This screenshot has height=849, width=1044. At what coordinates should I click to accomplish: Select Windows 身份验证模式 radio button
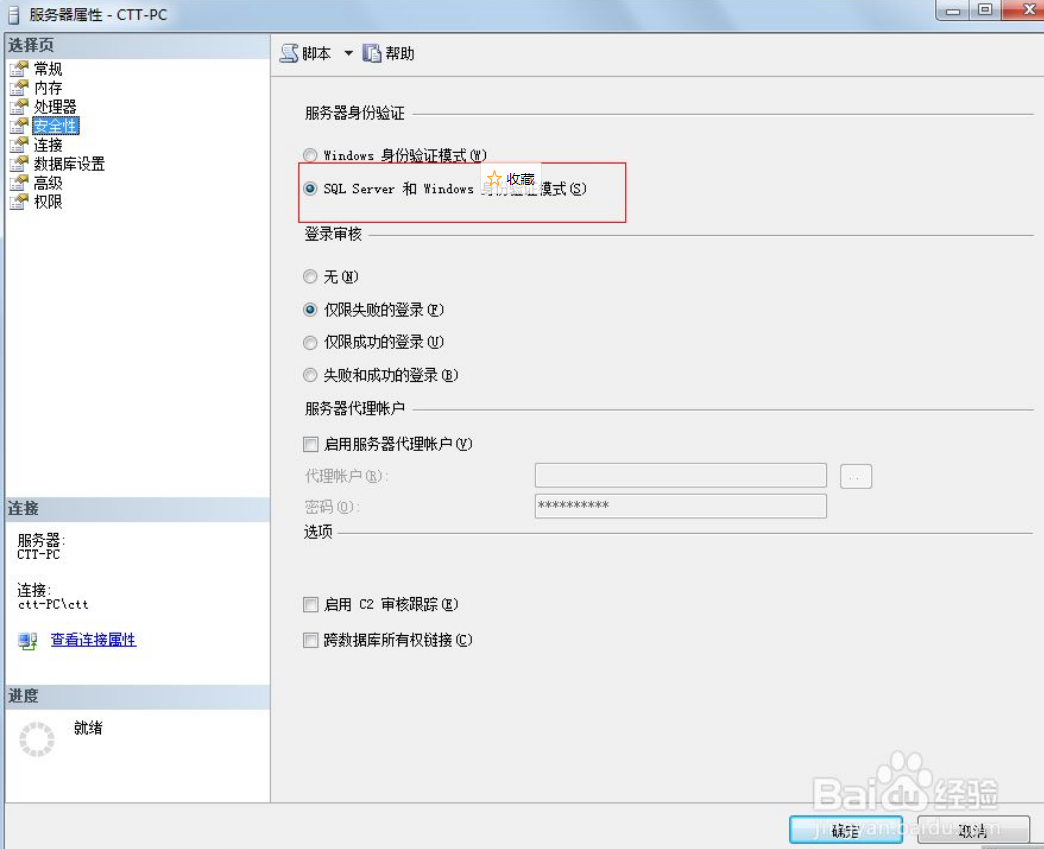(310, 155)
